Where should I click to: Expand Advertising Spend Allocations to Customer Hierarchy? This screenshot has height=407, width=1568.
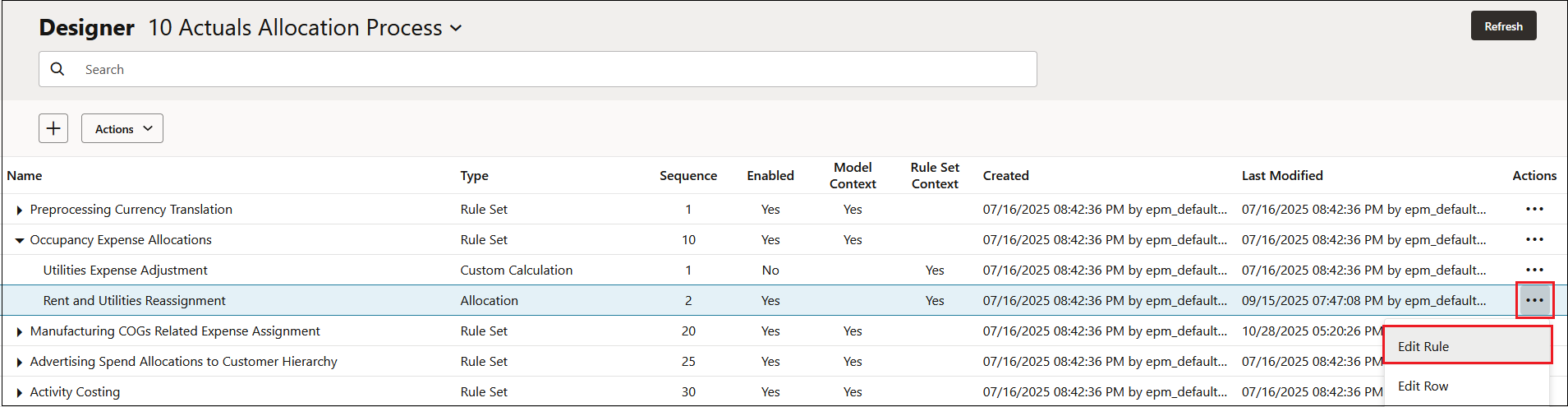(x=19, y=362)
